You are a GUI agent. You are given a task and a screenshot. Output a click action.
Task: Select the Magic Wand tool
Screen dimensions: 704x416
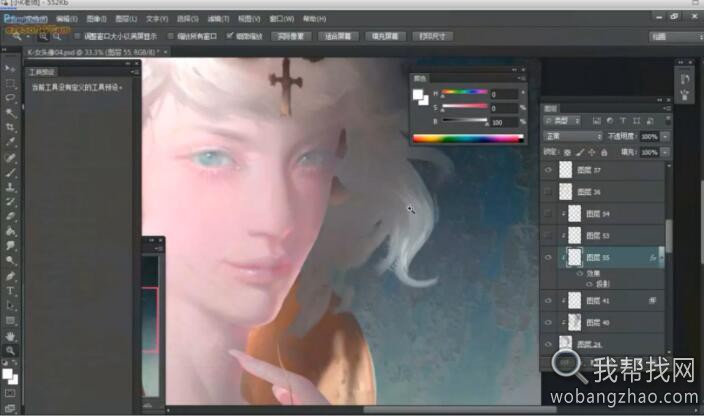tap(10, 113)
